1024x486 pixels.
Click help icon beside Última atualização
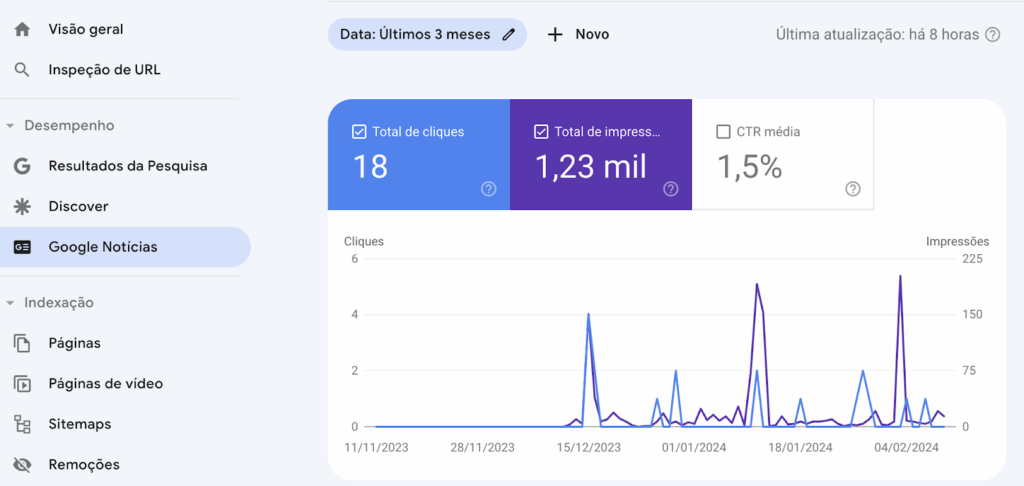(992, 34)
